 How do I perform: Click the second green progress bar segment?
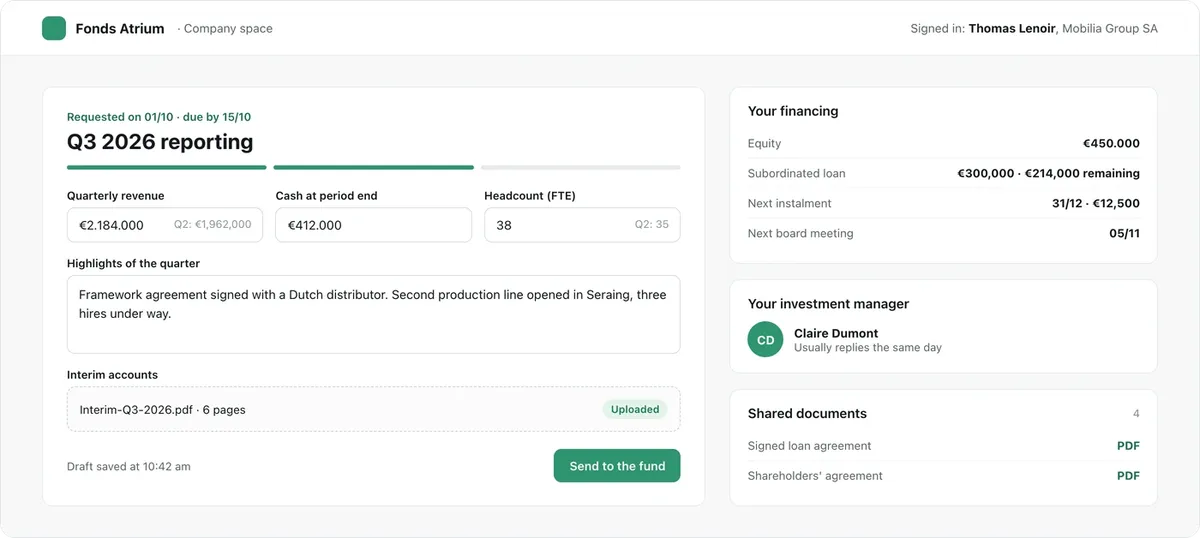[374, 167]
